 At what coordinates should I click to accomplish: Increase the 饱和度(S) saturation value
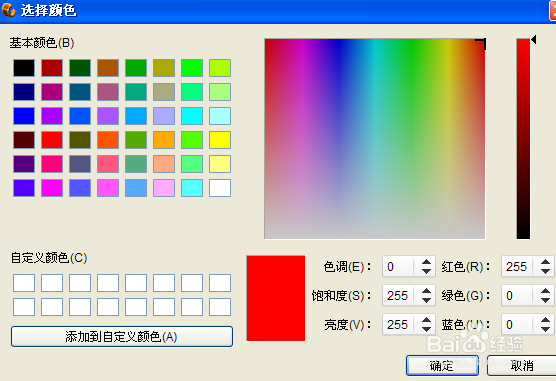[427, 291]
